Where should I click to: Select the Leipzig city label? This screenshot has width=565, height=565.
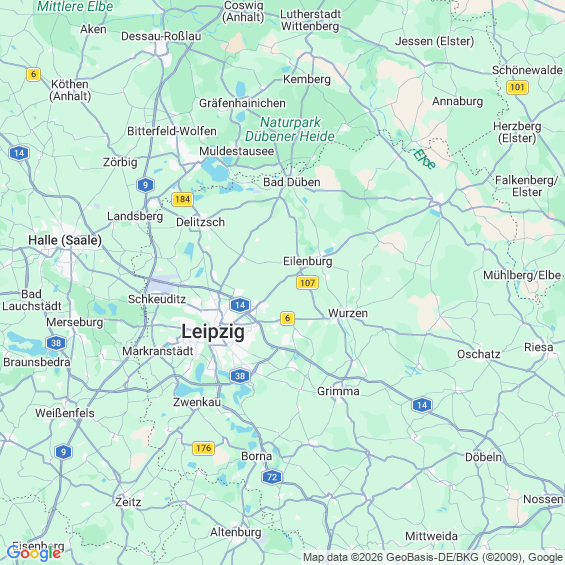(213, 332)
